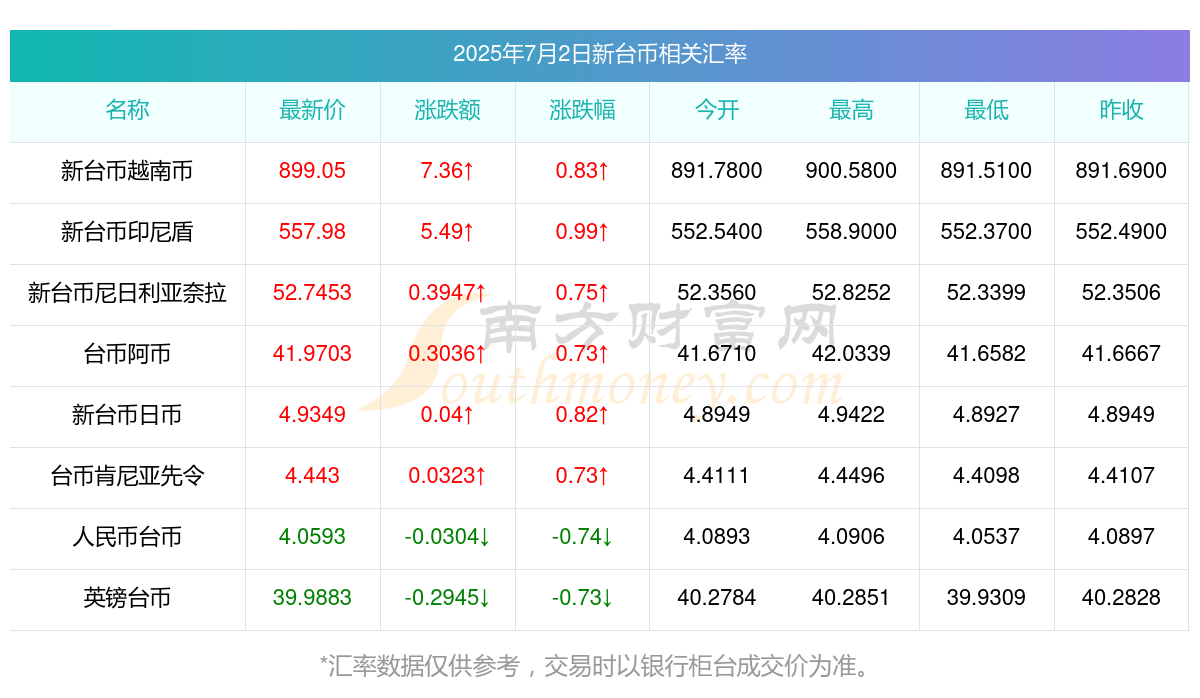Click latest price 4.0593
Image resolution: width=1200 pixels, height=698 pixels.
coord(312,537)
